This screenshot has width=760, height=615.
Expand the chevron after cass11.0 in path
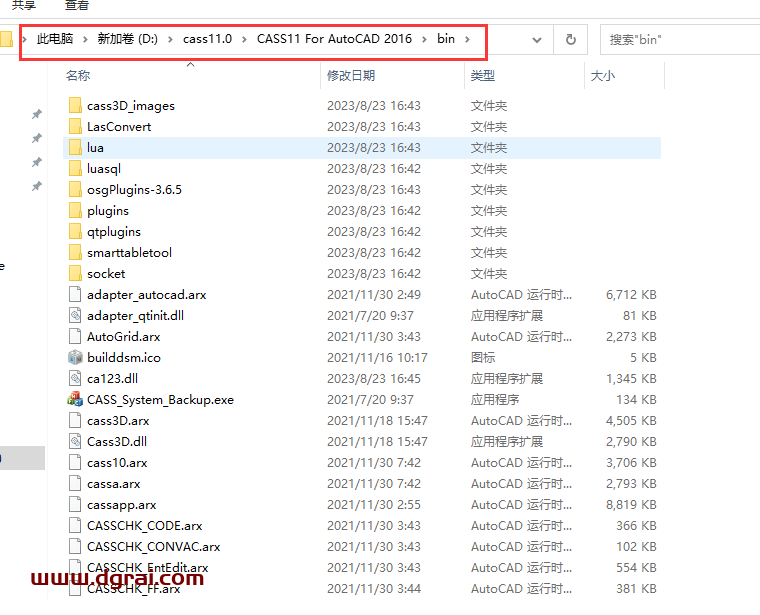pos(244,39)
